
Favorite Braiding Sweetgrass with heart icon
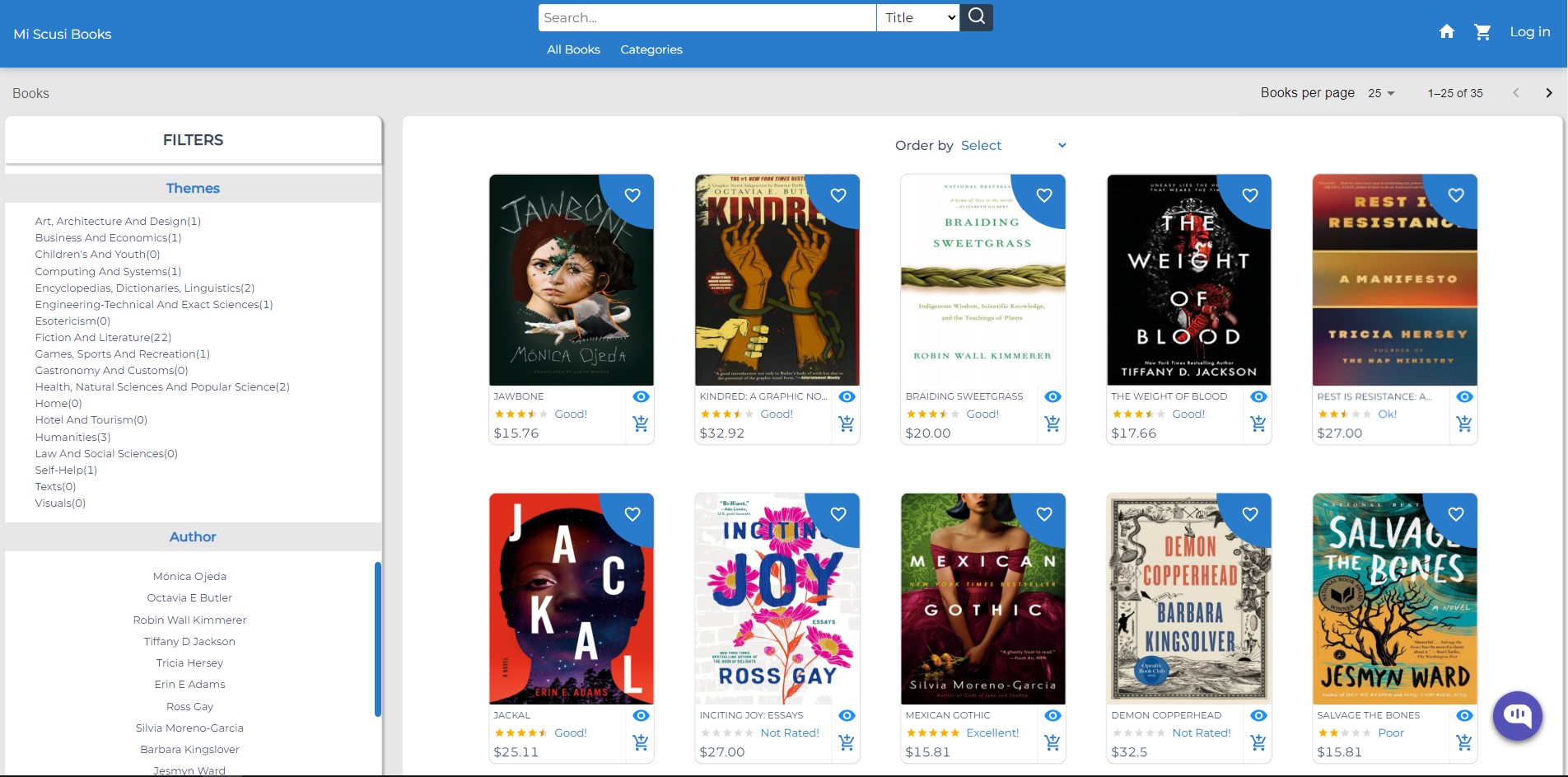1044,195
